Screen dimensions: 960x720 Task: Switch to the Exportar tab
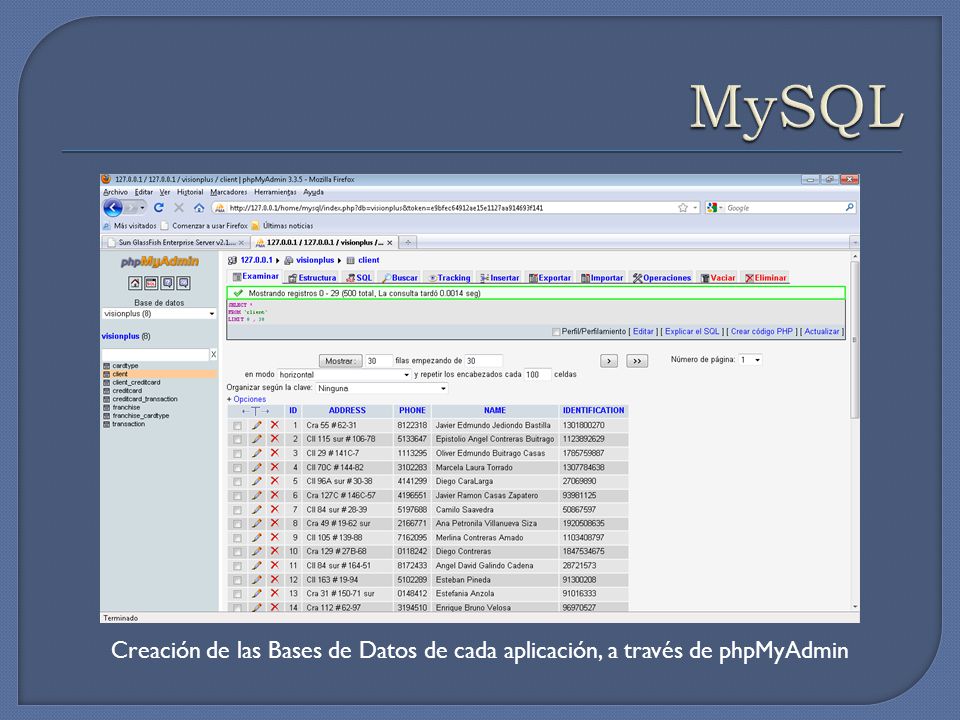click(550, 278)
